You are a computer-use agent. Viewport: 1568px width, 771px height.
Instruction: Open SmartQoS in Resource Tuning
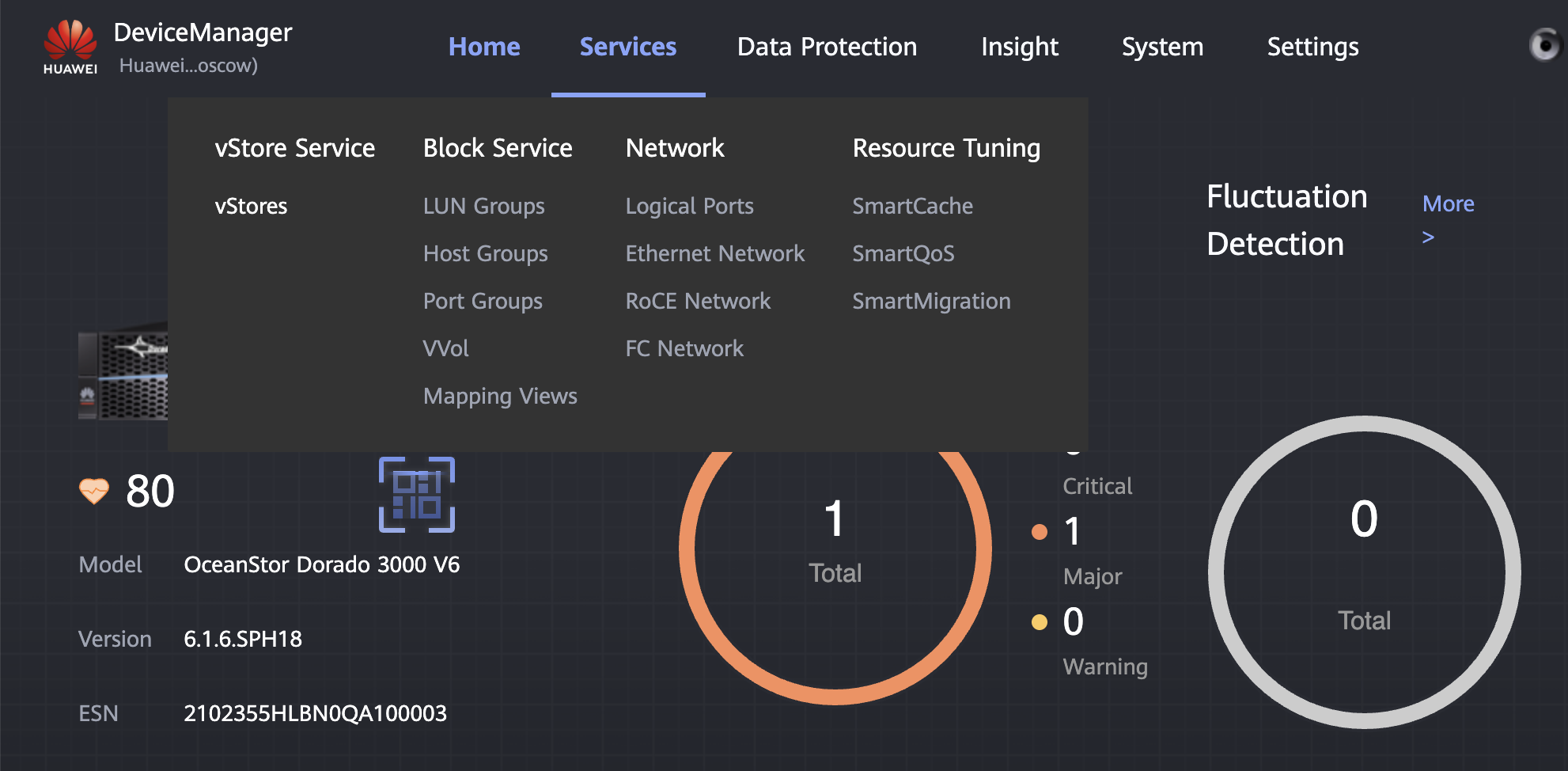(903, 253)
